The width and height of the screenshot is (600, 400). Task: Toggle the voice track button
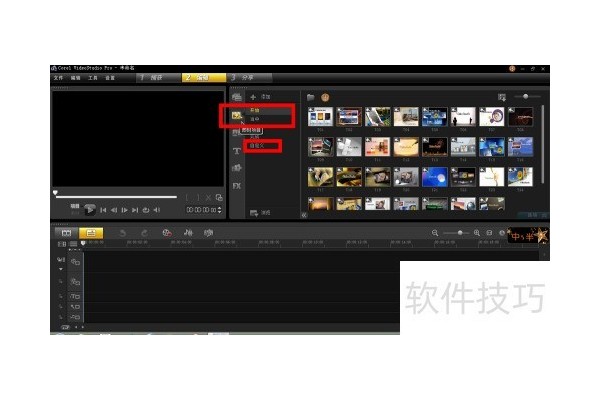[75, 307]
